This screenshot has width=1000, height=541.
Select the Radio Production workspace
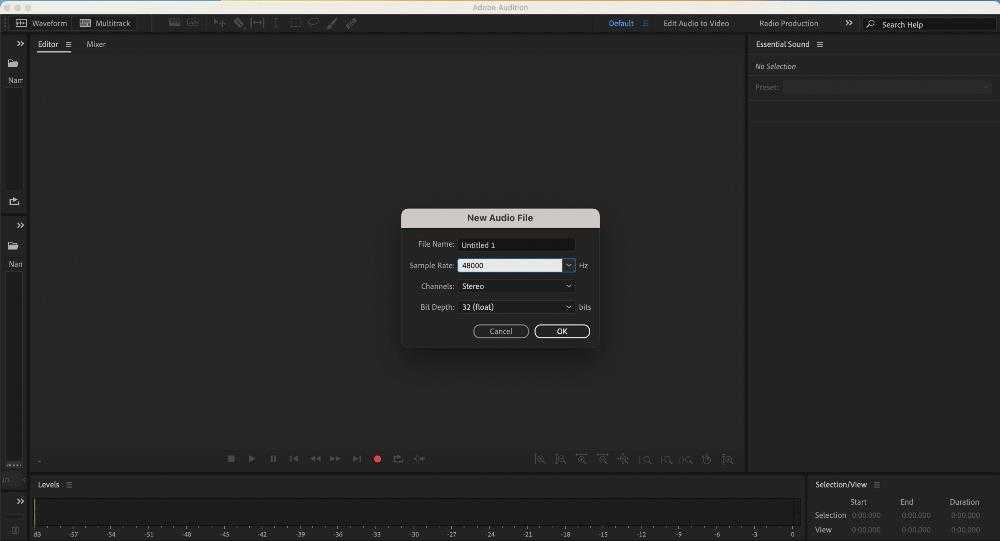[788, 23]
